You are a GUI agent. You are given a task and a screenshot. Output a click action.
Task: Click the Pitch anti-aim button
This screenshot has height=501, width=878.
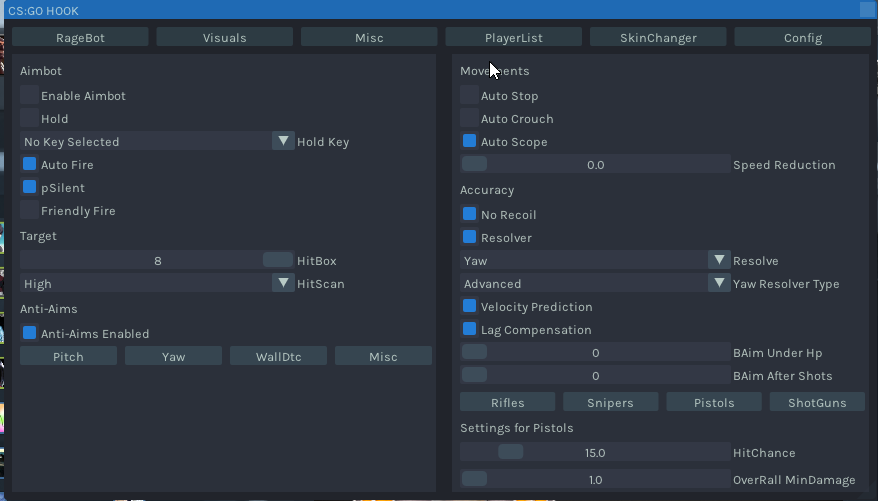(68, 356)
